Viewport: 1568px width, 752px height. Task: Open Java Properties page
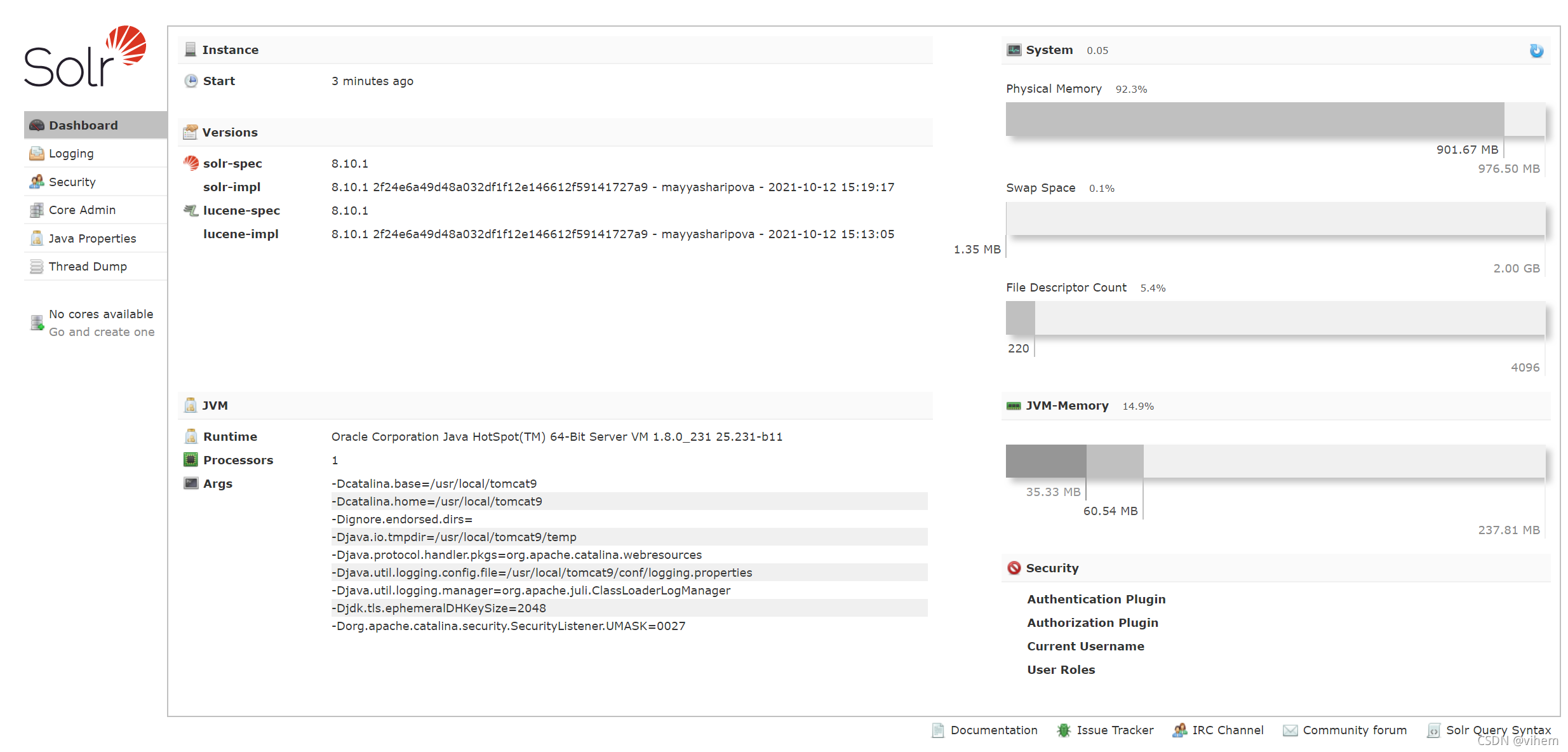click(x=95, y=238)
